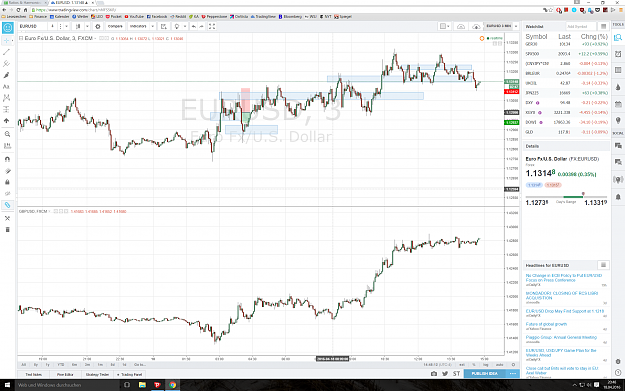625x391 pixels.
Task: Open headline about EUR/USD Drop May Find Support
Action: click(565, 311)
